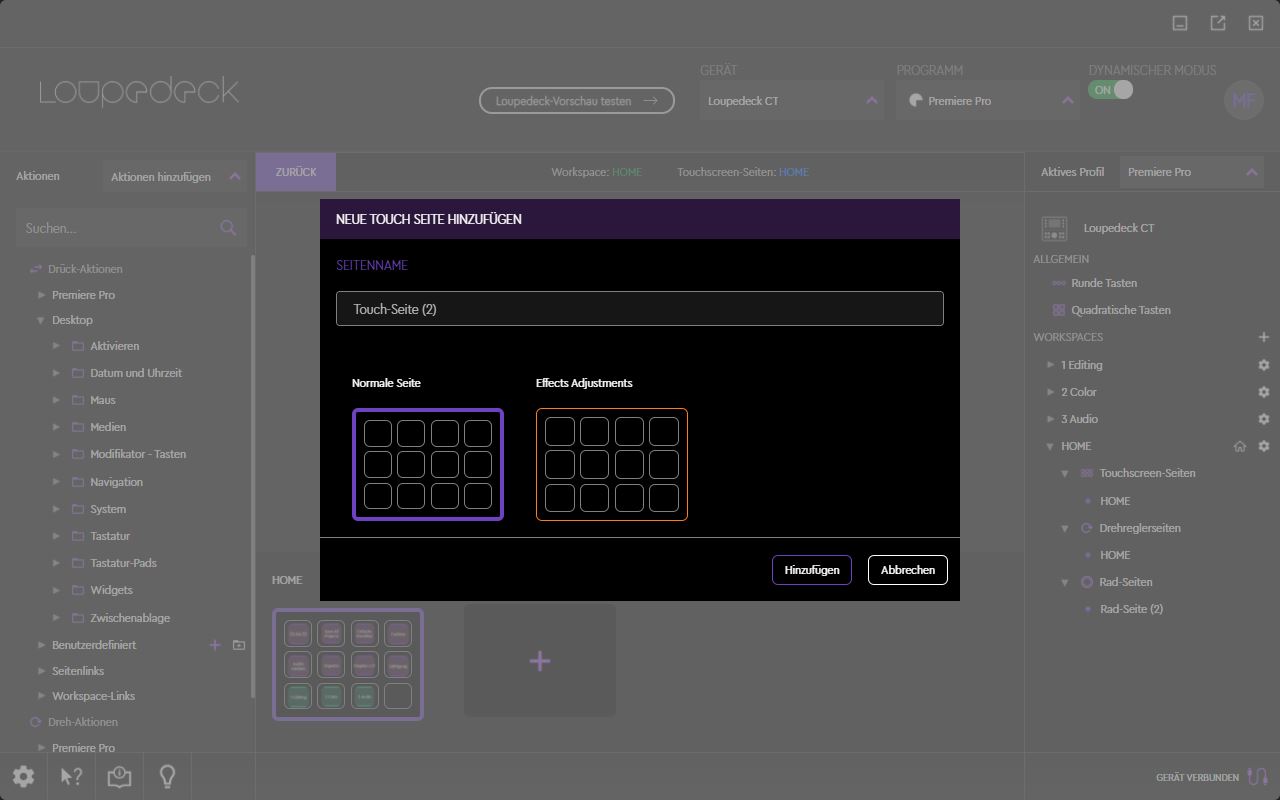
Task: Click the Benutzerdefiniert new folder icon
Action: (239, 645)
